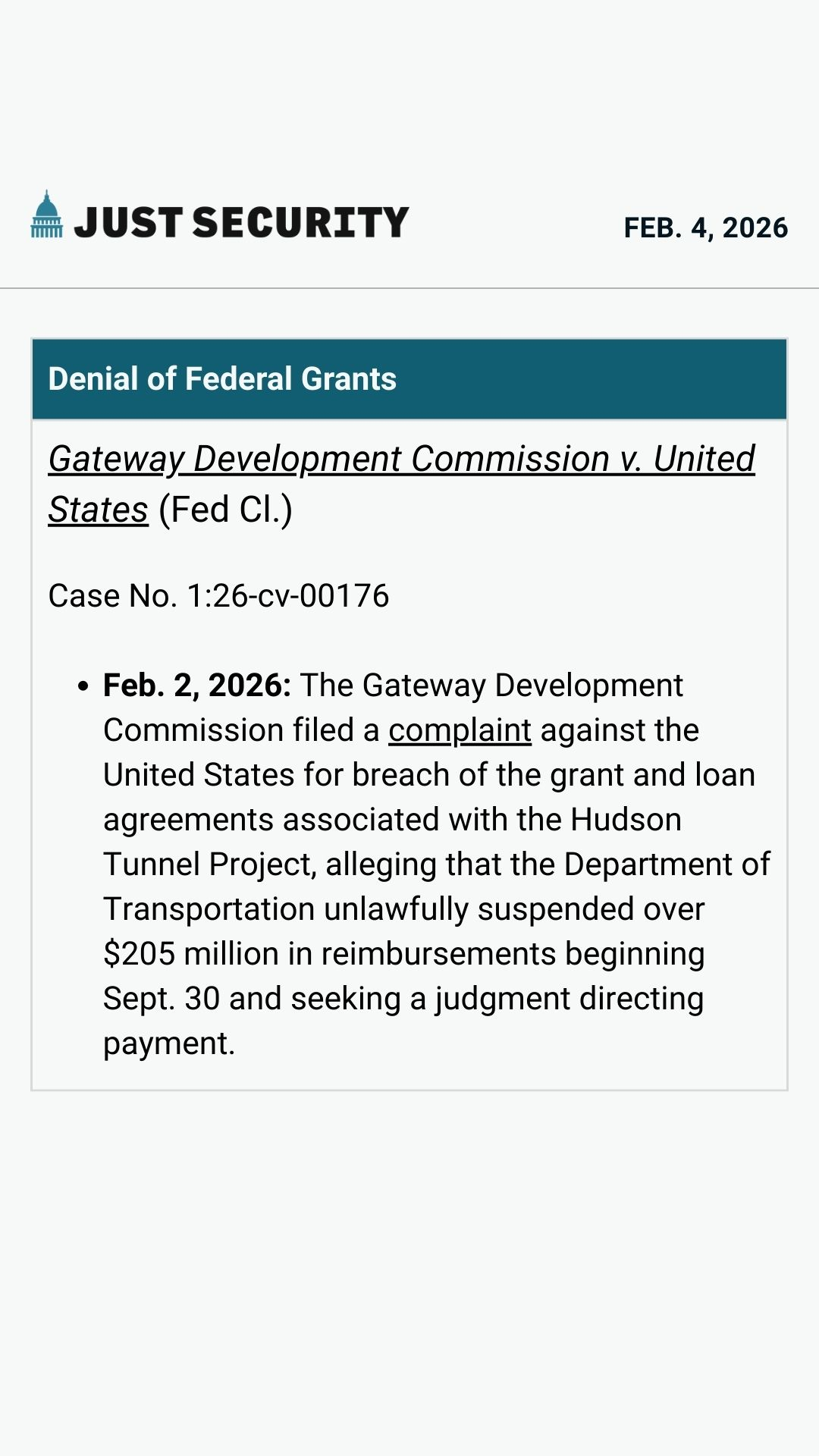Select the Denial of Federal Grants header

click(222, 379)
